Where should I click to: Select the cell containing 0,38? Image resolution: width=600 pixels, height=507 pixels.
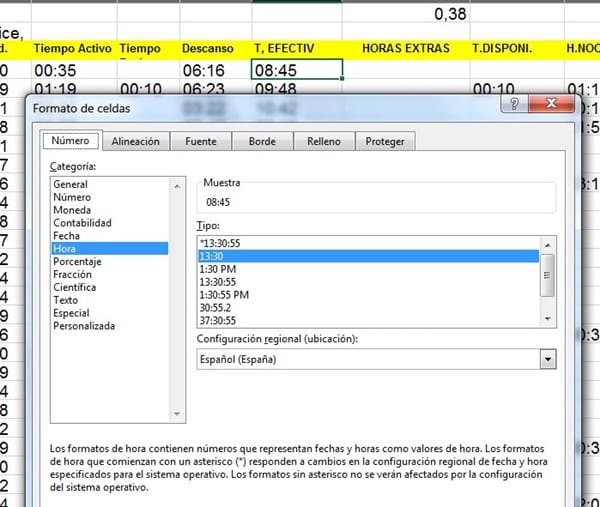point(406,13)
